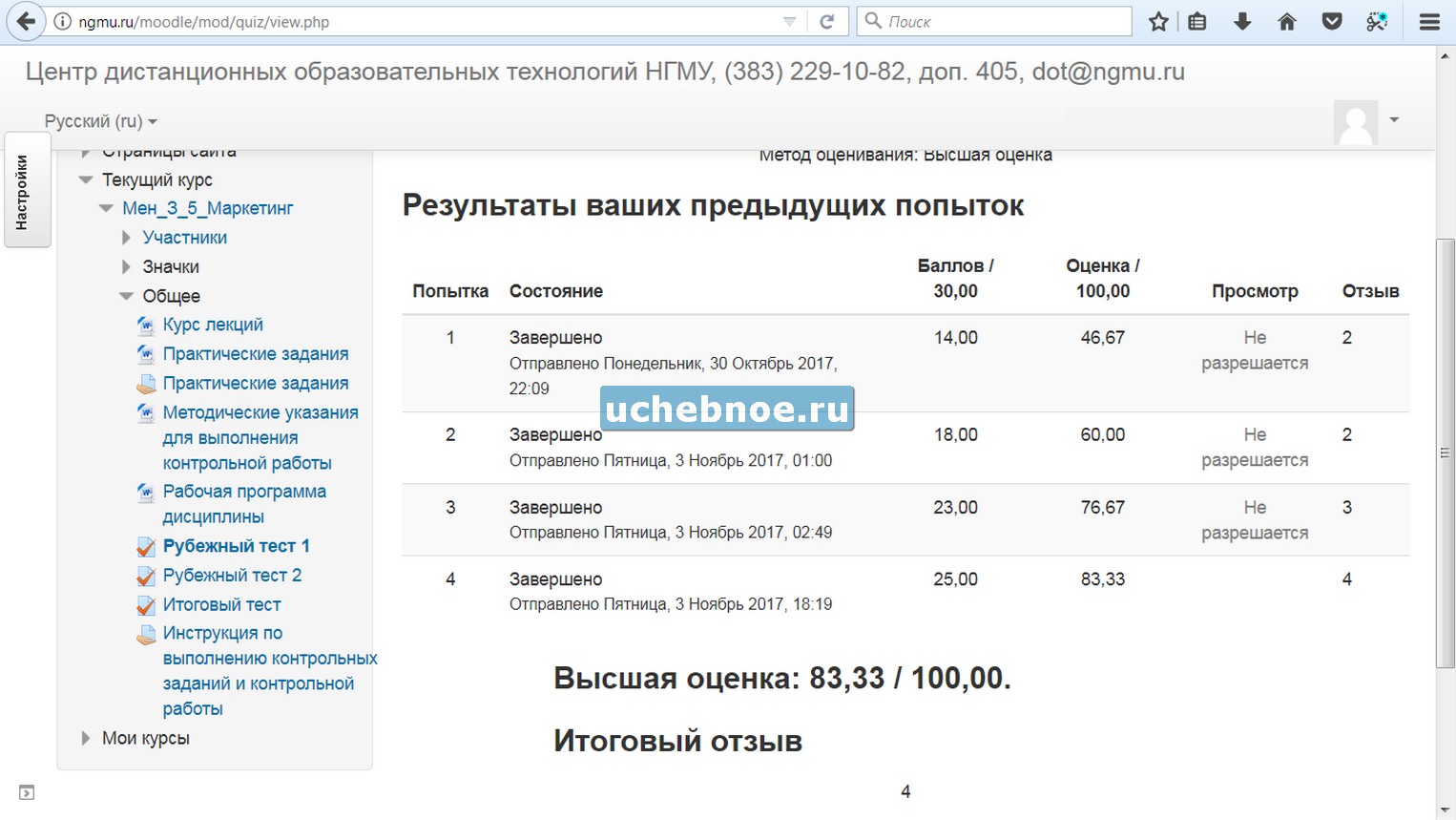The height and width of the screenshot is (820, 1456).
Task: Open Мен_3_5_Маркетинг course link
Action: coord(207,208)
